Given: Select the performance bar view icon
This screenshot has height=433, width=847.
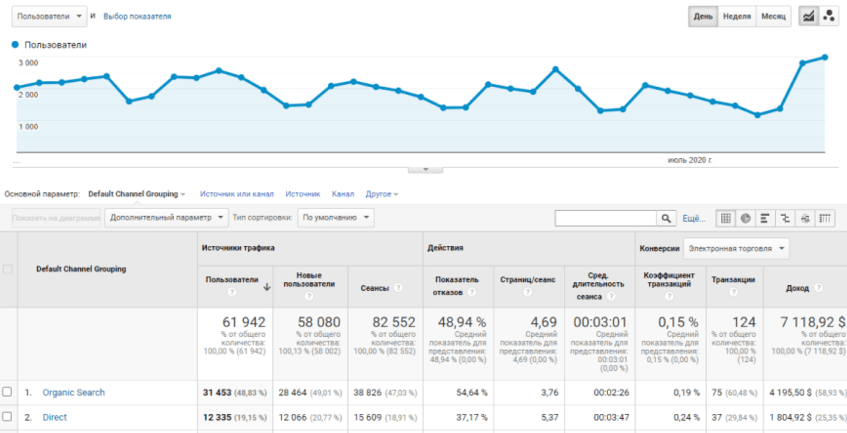Looking at the screenshot, I should coord(765,218).
